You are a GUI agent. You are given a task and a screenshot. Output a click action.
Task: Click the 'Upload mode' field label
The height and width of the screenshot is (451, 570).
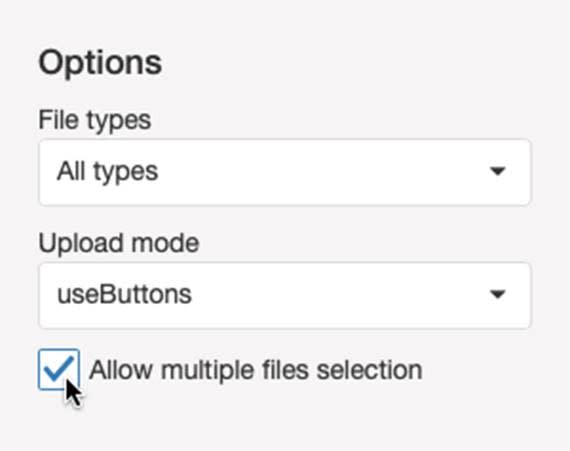(119, 243)
